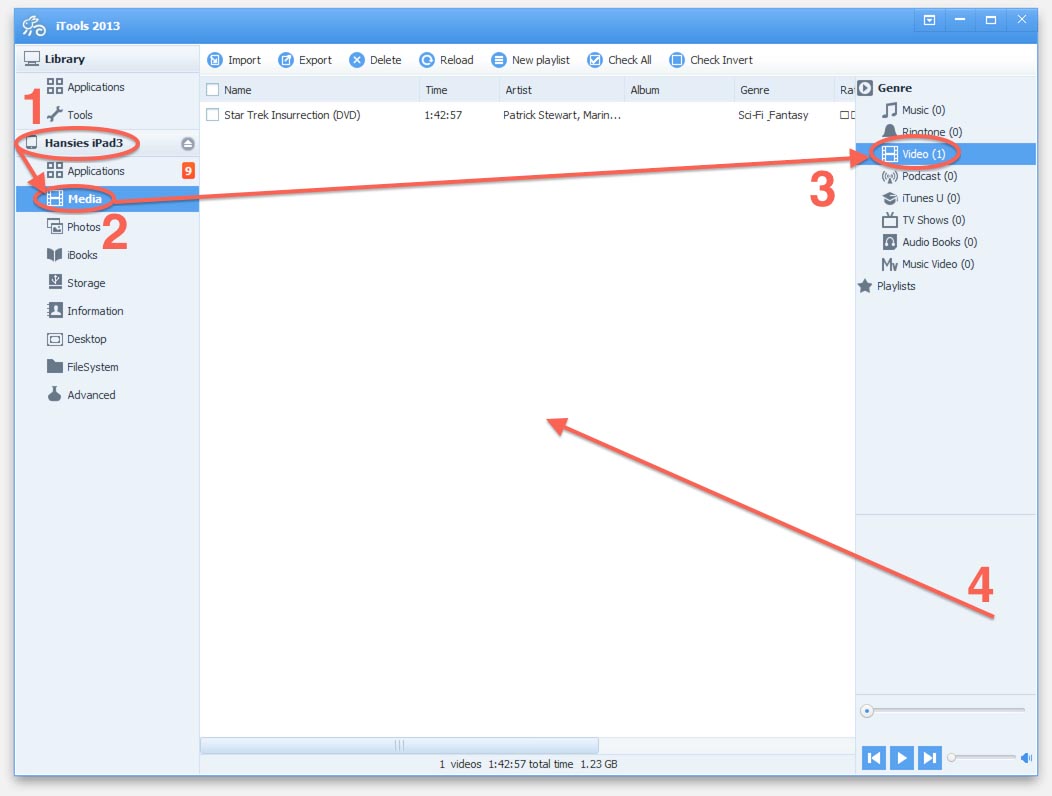The height and width of the screenshot is (796, 1052).
Task: Eject the Hansies iPad3 device icon
Action: pyautogui.click(x=188, y=144)
